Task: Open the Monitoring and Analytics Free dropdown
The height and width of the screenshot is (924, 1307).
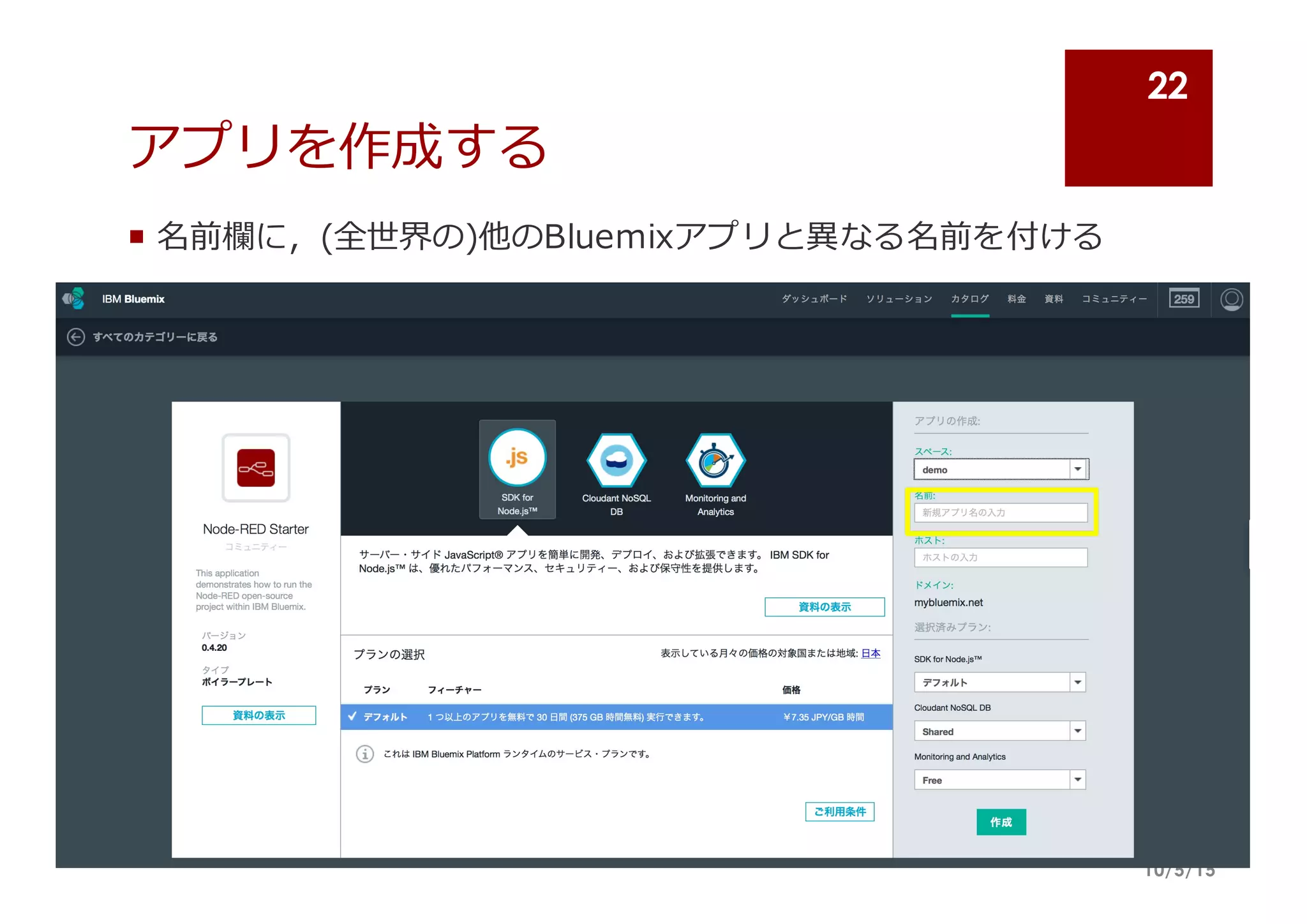Action: (x=1000, y=780)
